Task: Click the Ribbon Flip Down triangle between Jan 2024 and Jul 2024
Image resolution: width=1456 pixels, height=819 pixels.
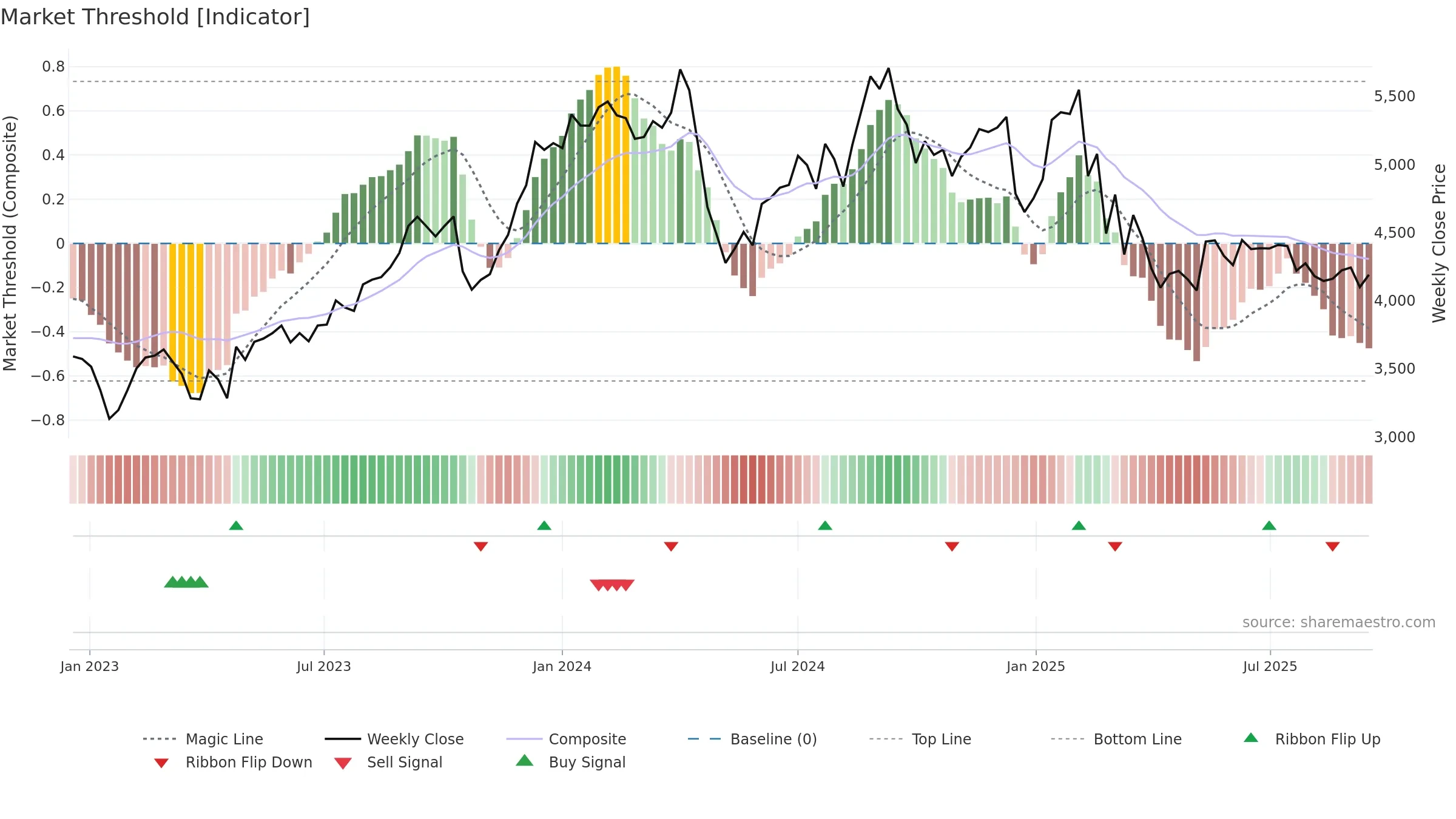Action: tap(671, 547)
